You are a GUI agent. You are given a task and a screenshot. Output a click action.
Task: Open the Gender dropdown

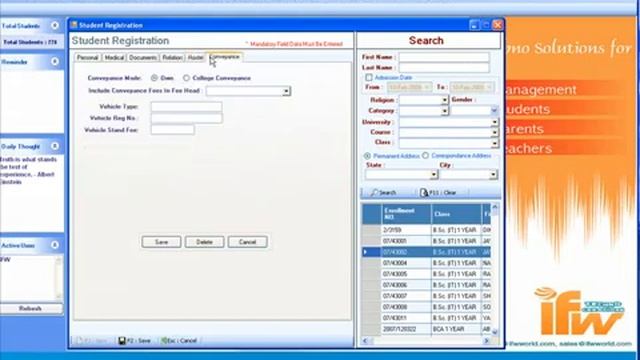point(494,111)
